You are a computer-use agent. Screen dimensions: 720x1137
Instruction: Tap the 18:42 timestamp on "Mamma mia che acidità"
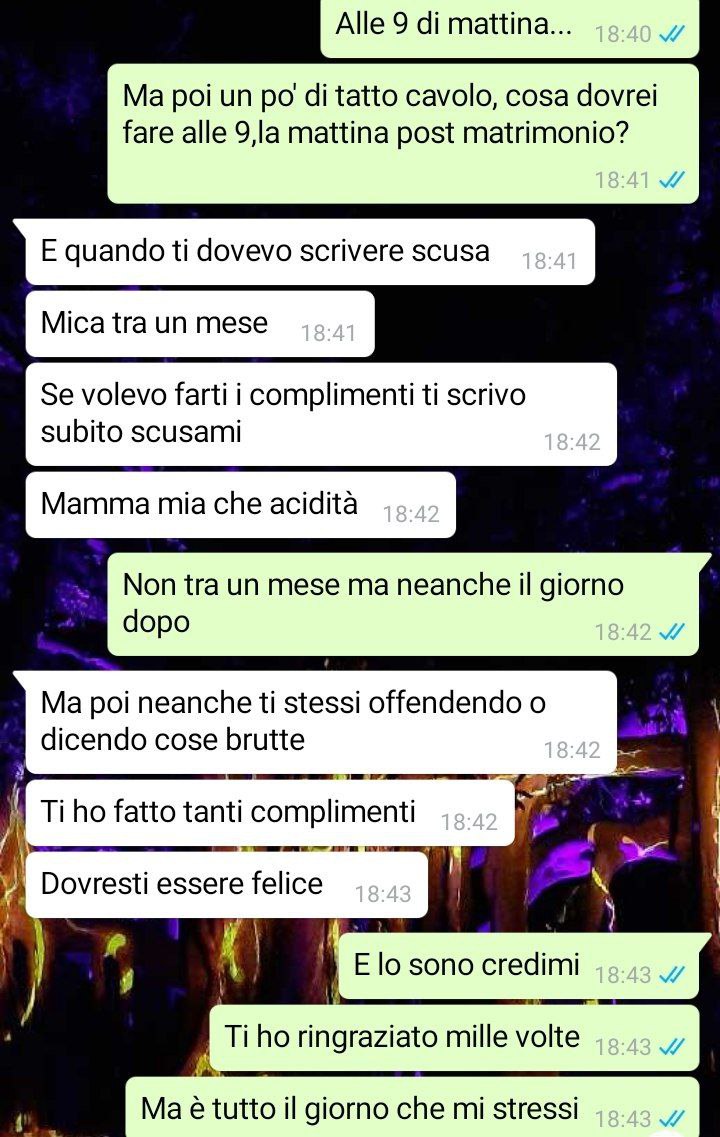[411, 514]
